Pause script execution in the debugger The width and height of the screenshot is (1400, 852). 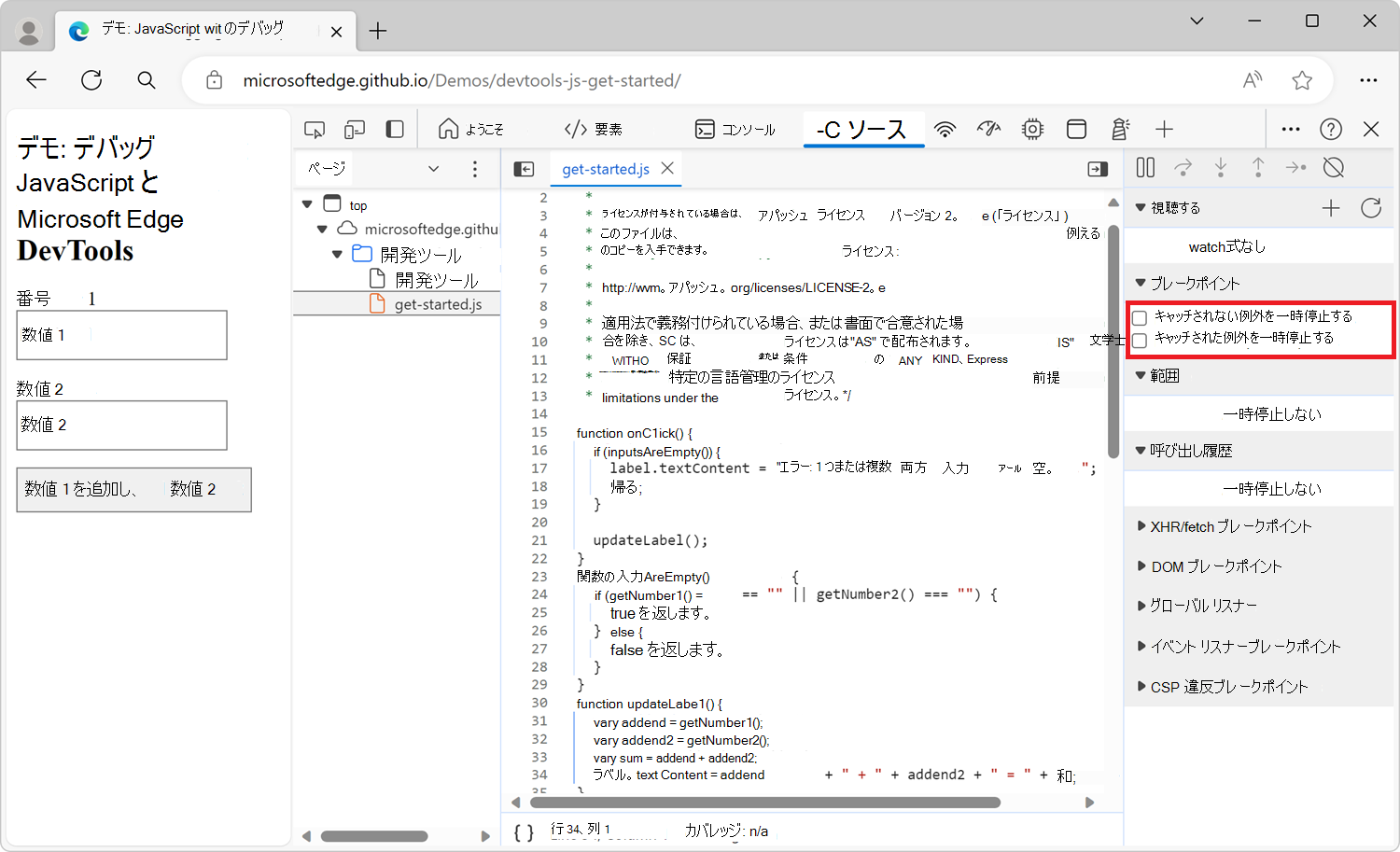click(1145, 167)
